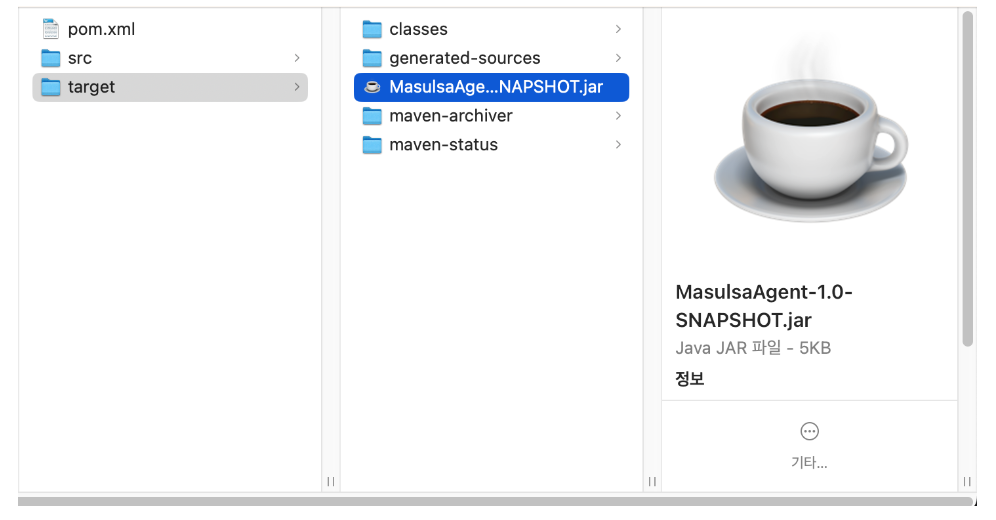Click the pom.xml document icon
996x520 pixels.
(50, 29)
